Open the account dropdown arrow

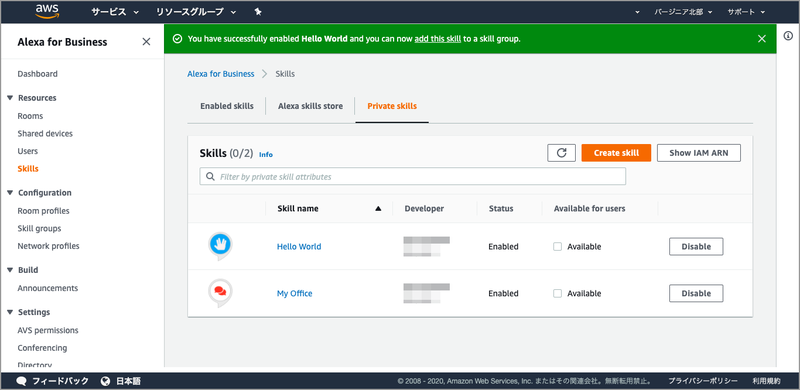(637, 12)
